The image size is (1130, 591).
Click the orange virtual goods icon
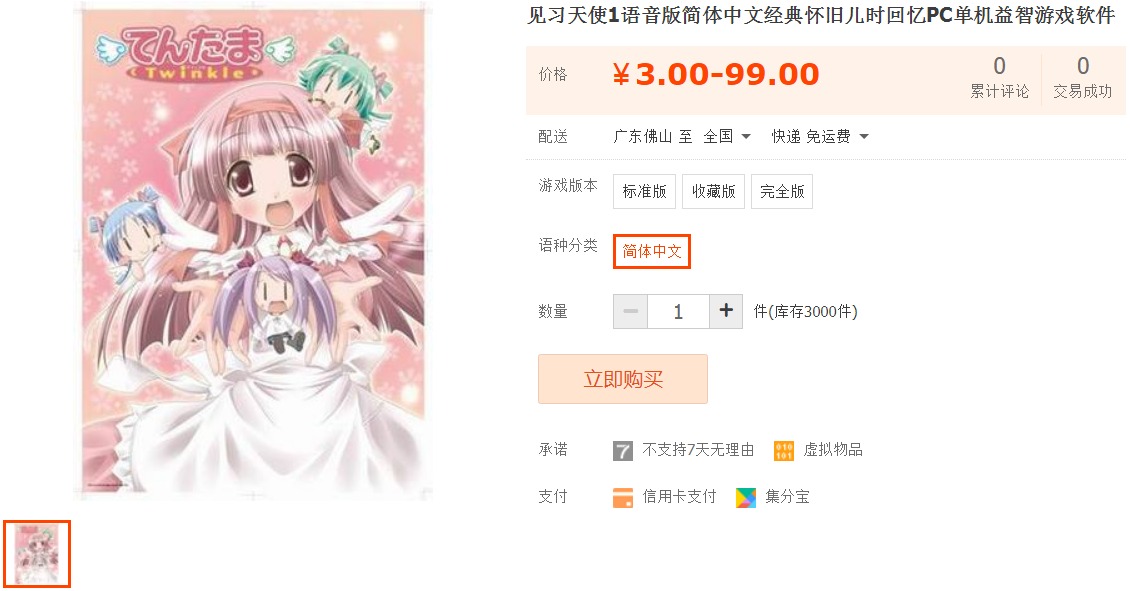pyautogui.click(x=783, y=450)
